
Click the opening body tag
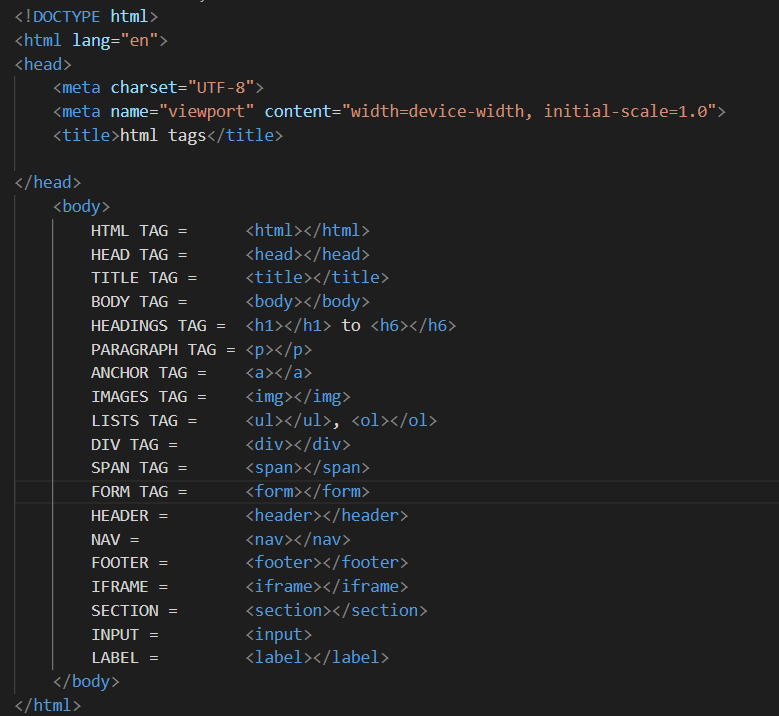point(81,206)
